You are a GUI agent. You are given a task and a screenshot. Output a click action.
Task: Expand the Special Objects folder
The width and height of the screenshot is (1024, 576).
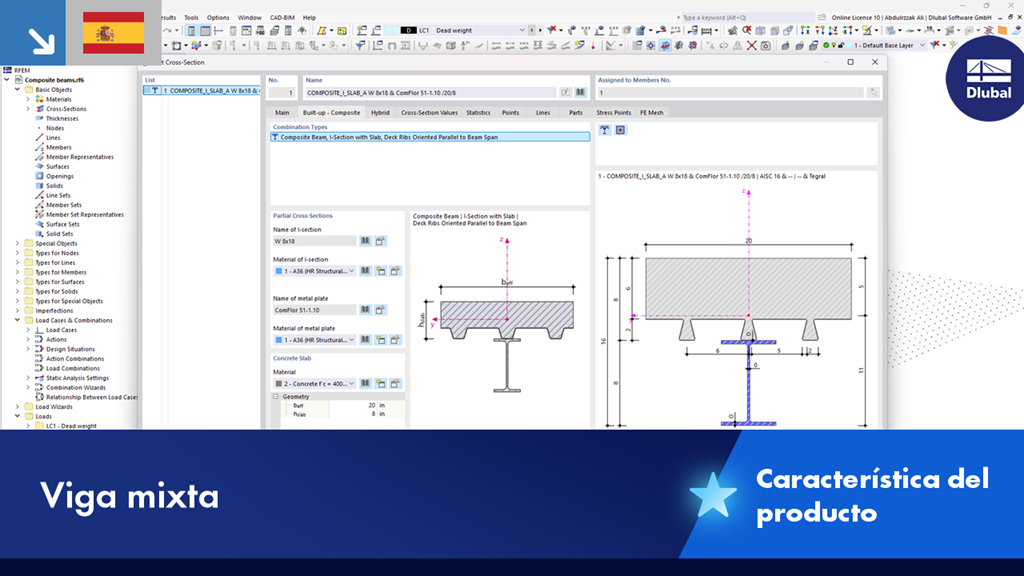click(x=18, y=244)
